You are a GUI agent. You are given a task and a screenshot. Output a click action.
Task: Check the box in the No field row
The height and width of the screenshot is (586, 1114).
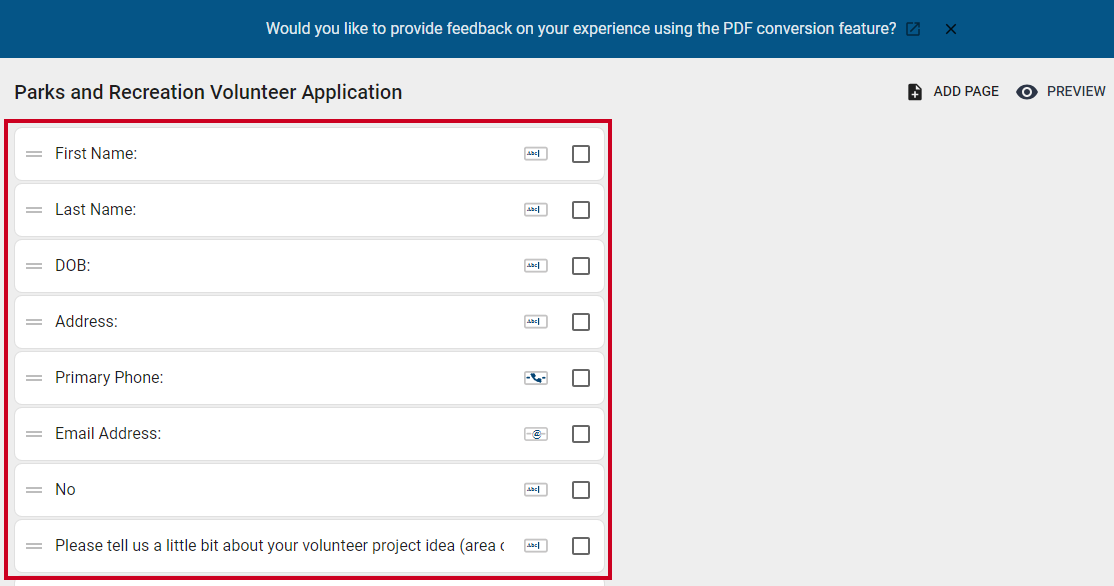coord(580,490)
